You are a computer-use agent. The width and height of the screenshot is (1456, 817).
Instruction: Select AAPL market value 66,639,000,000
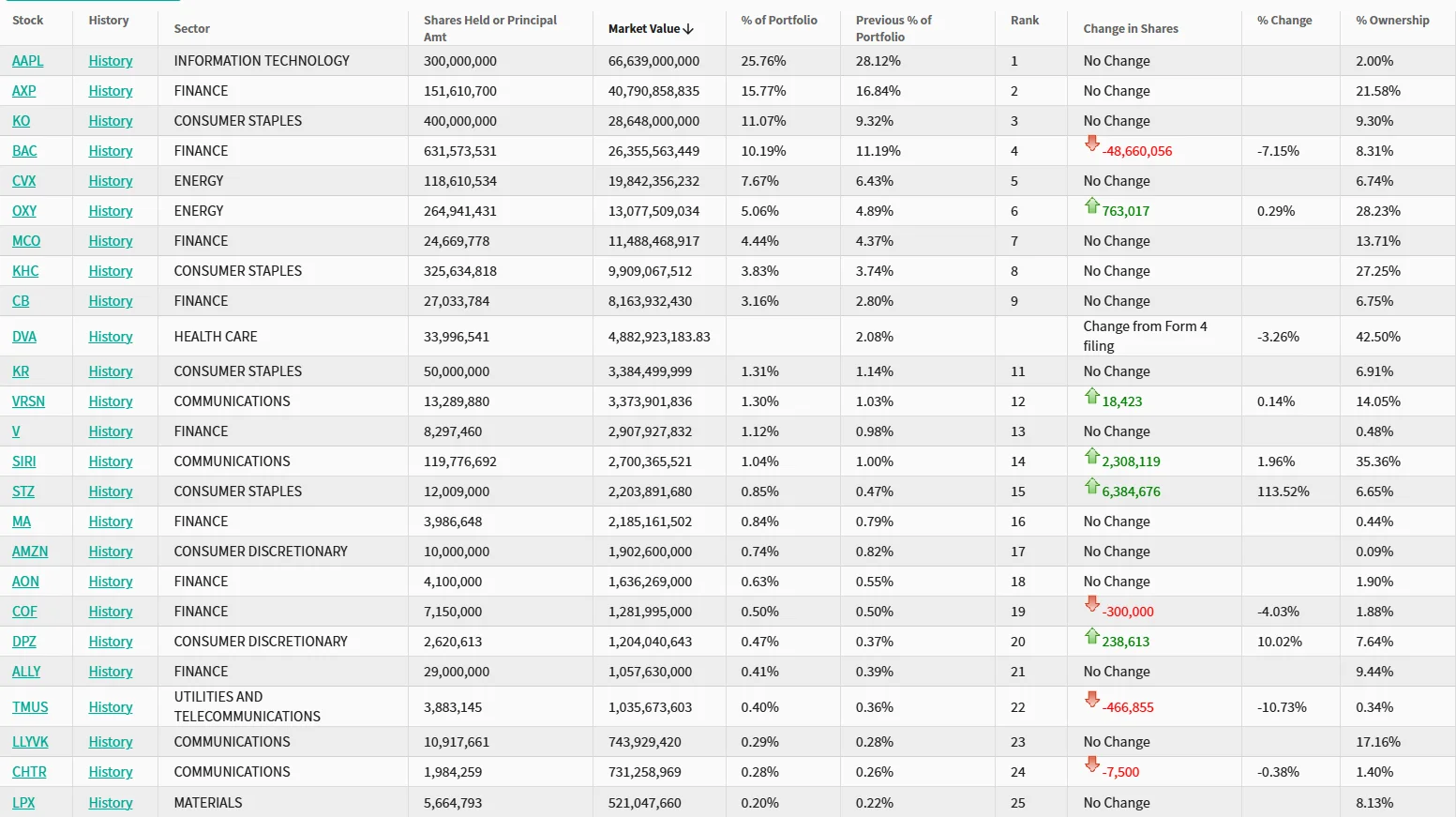pyautogui.click(x=653, y=61)
